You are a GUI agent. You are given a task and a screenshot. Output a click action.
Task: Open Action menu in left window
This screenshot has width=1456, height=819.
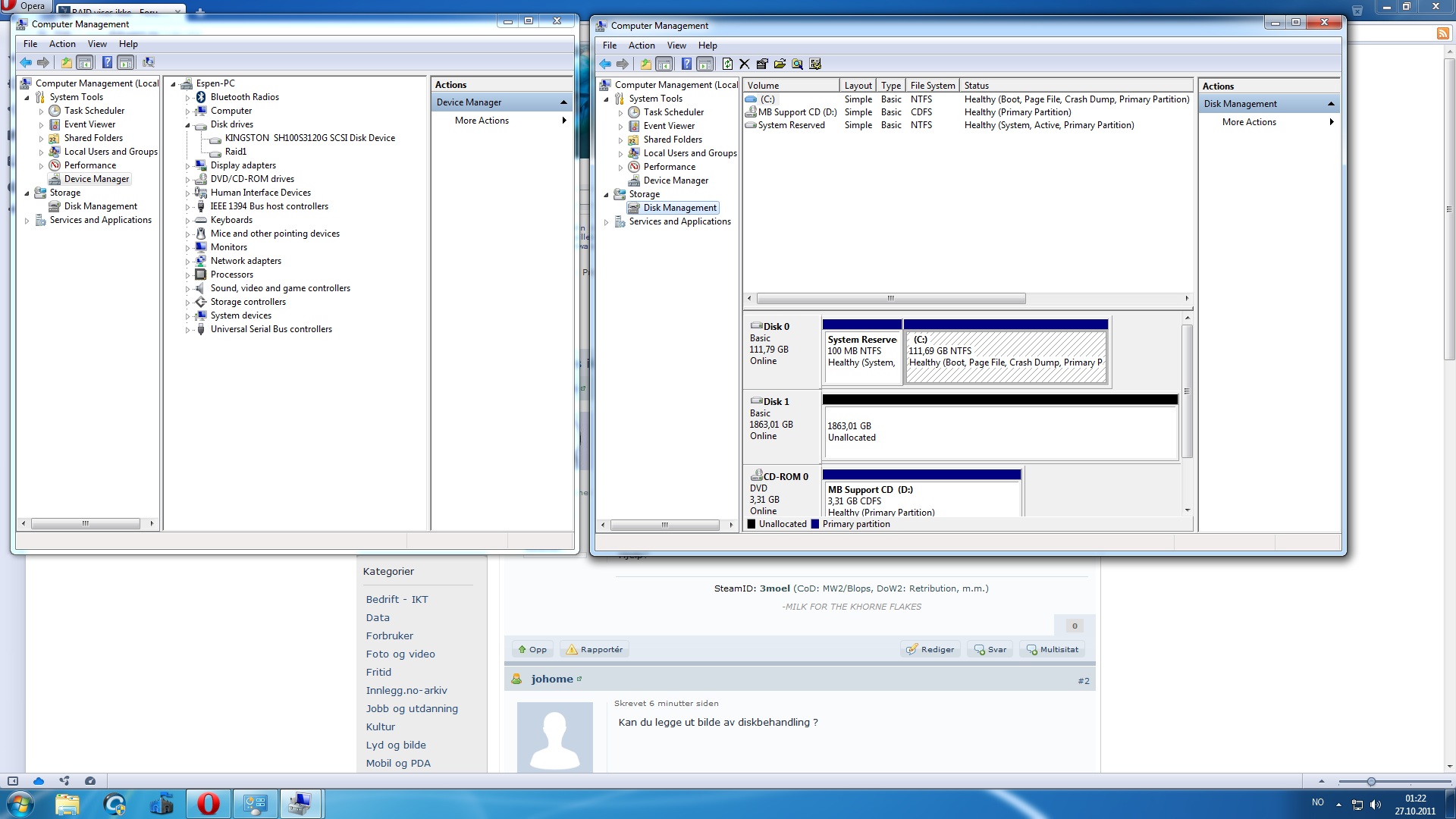62,44
